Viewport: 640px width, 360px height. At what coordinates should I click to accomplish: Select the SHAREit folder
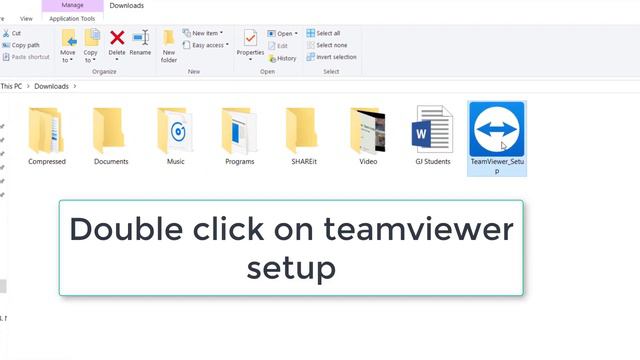pos(304,136)
